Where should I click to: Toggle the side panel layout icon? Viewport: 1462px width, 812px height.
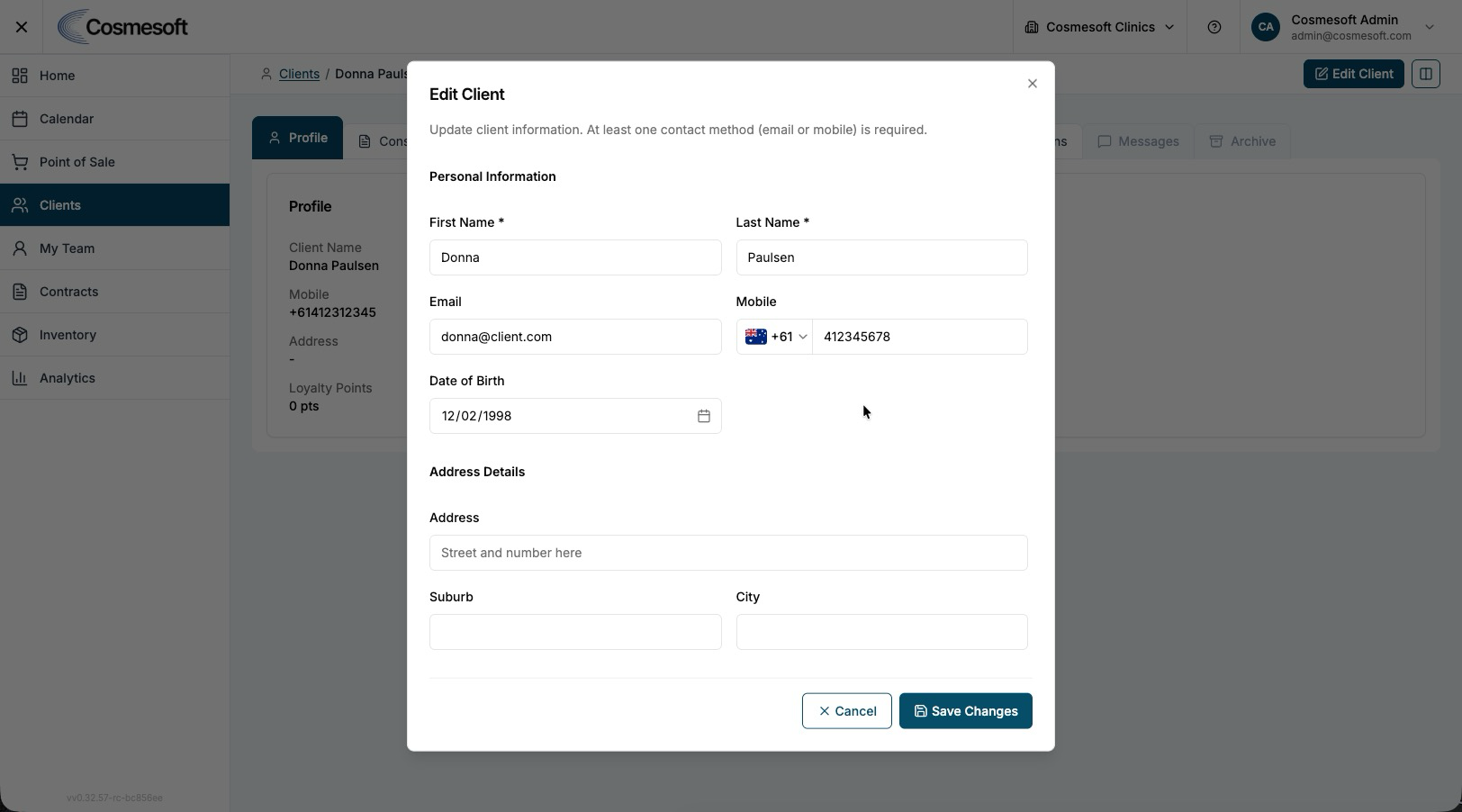coord(1426,74)
